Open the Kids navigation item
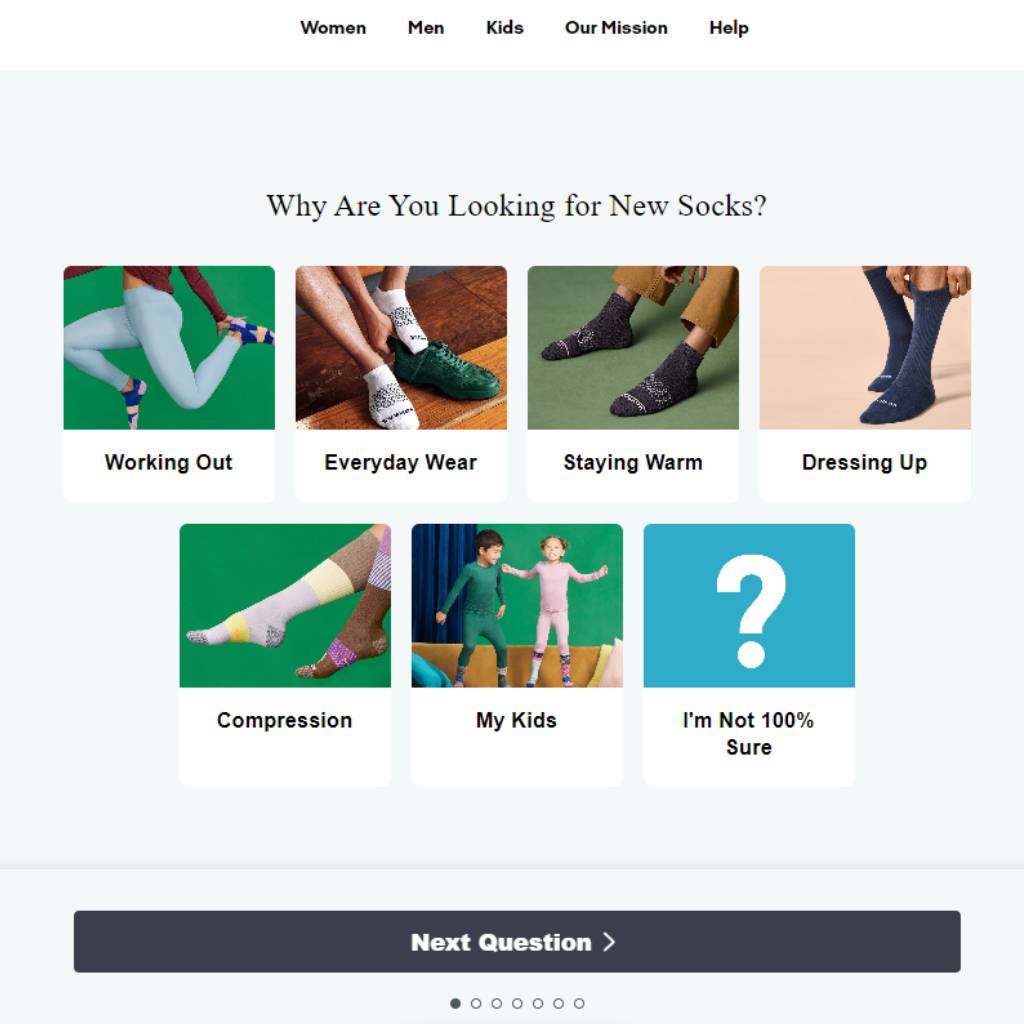 (x=505, y=27)
